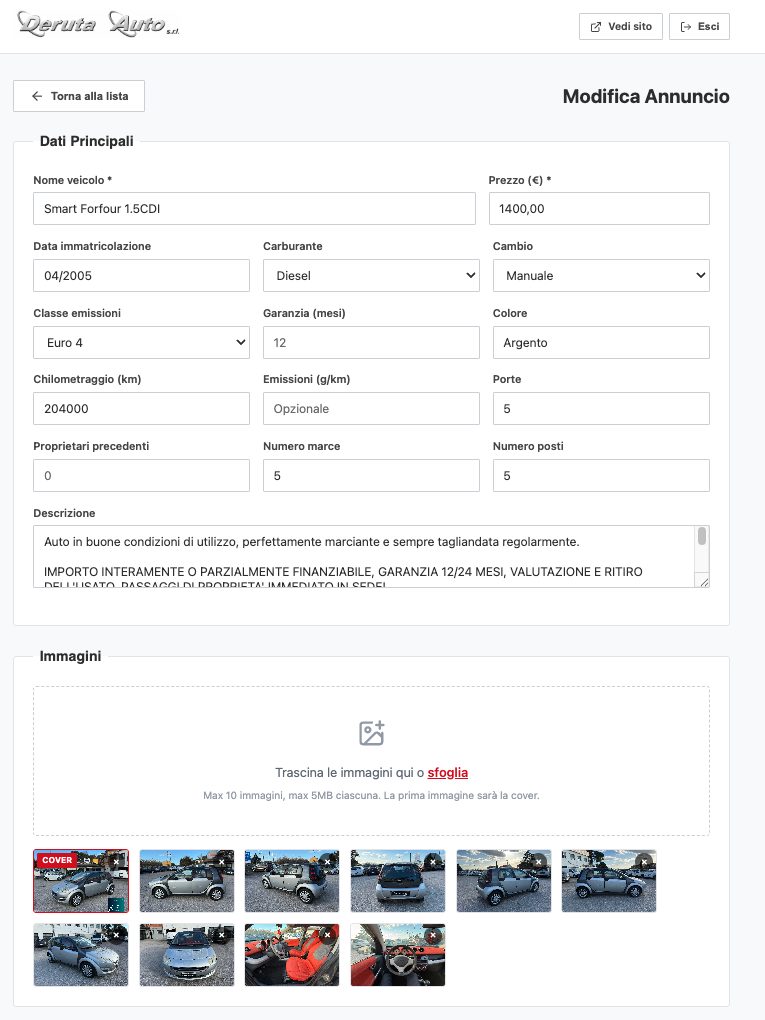Select the COVER image thumbnail
The image size is (765, 1020).
81,881
